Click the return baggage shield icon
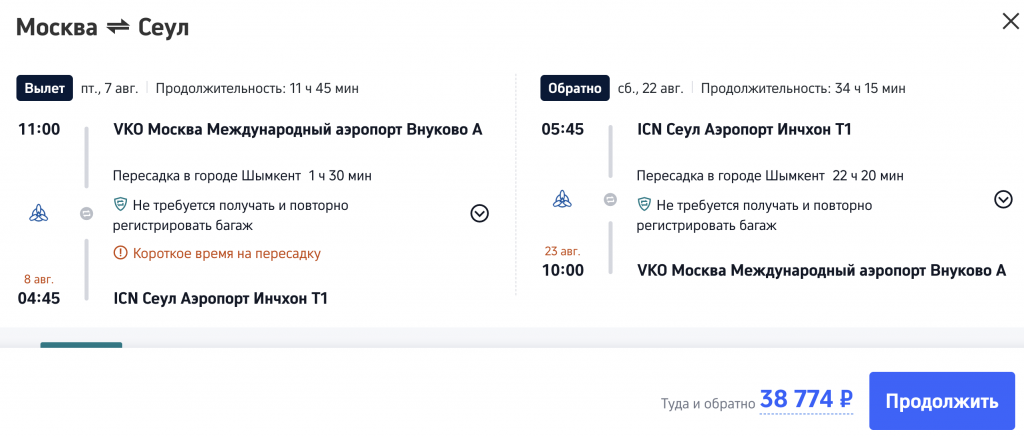1024x436 pixels. pyautogui.click(x=644, y=205)
